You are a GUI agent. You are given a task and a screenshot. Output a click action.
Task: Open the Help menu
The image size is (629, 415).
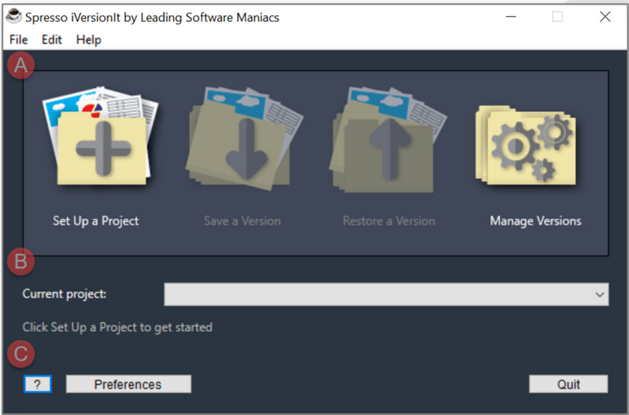coord(89,40)
